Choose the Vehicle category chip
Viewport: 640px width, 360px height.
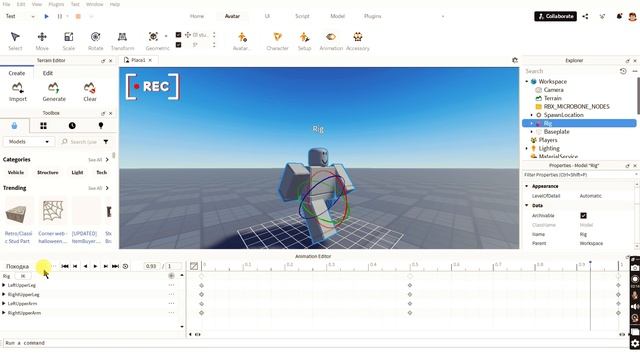coord(16,173)
